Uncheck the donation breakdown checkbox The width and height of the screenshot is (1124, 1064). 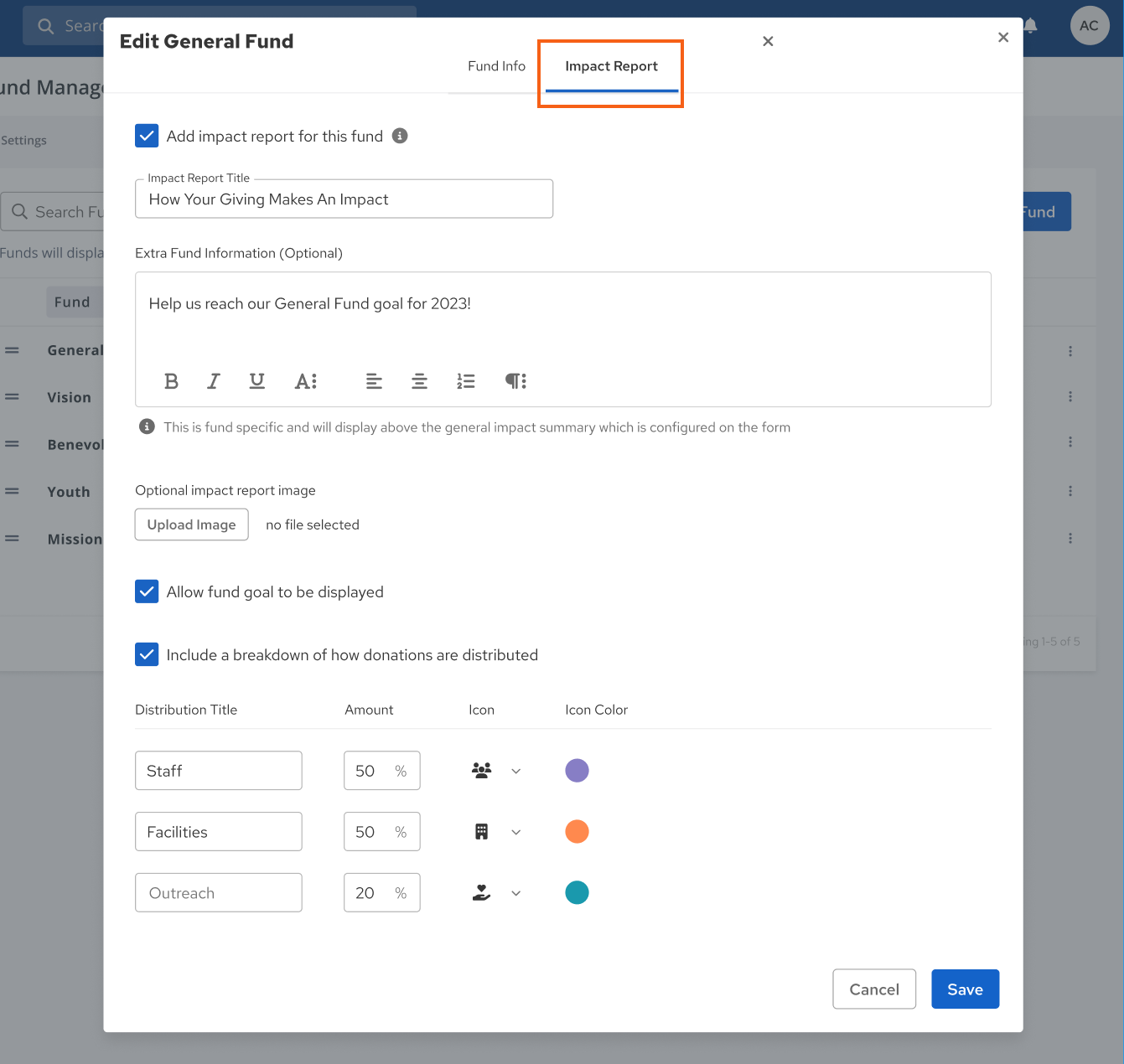pyautogui.click(x=147, y=654)
